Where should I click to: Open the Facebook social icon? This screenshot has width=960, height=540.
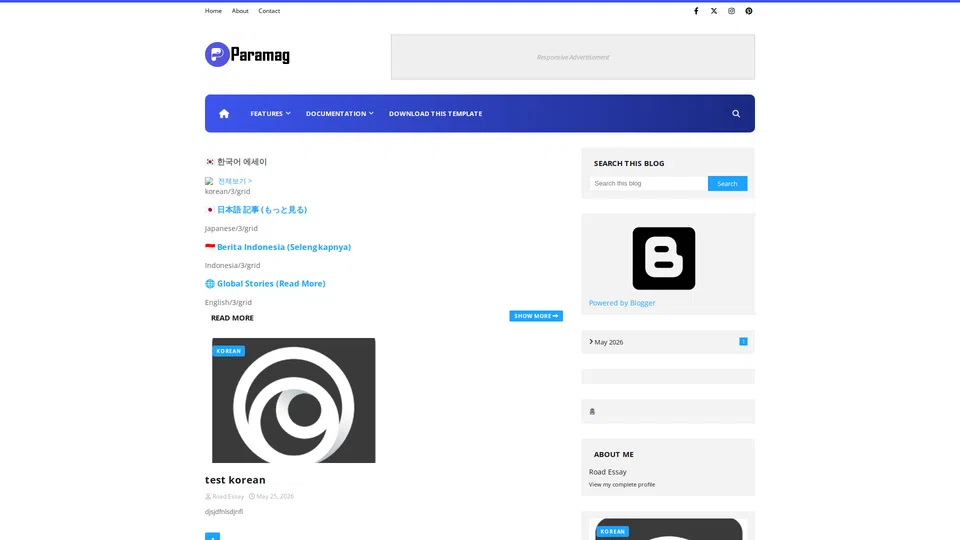696,11
